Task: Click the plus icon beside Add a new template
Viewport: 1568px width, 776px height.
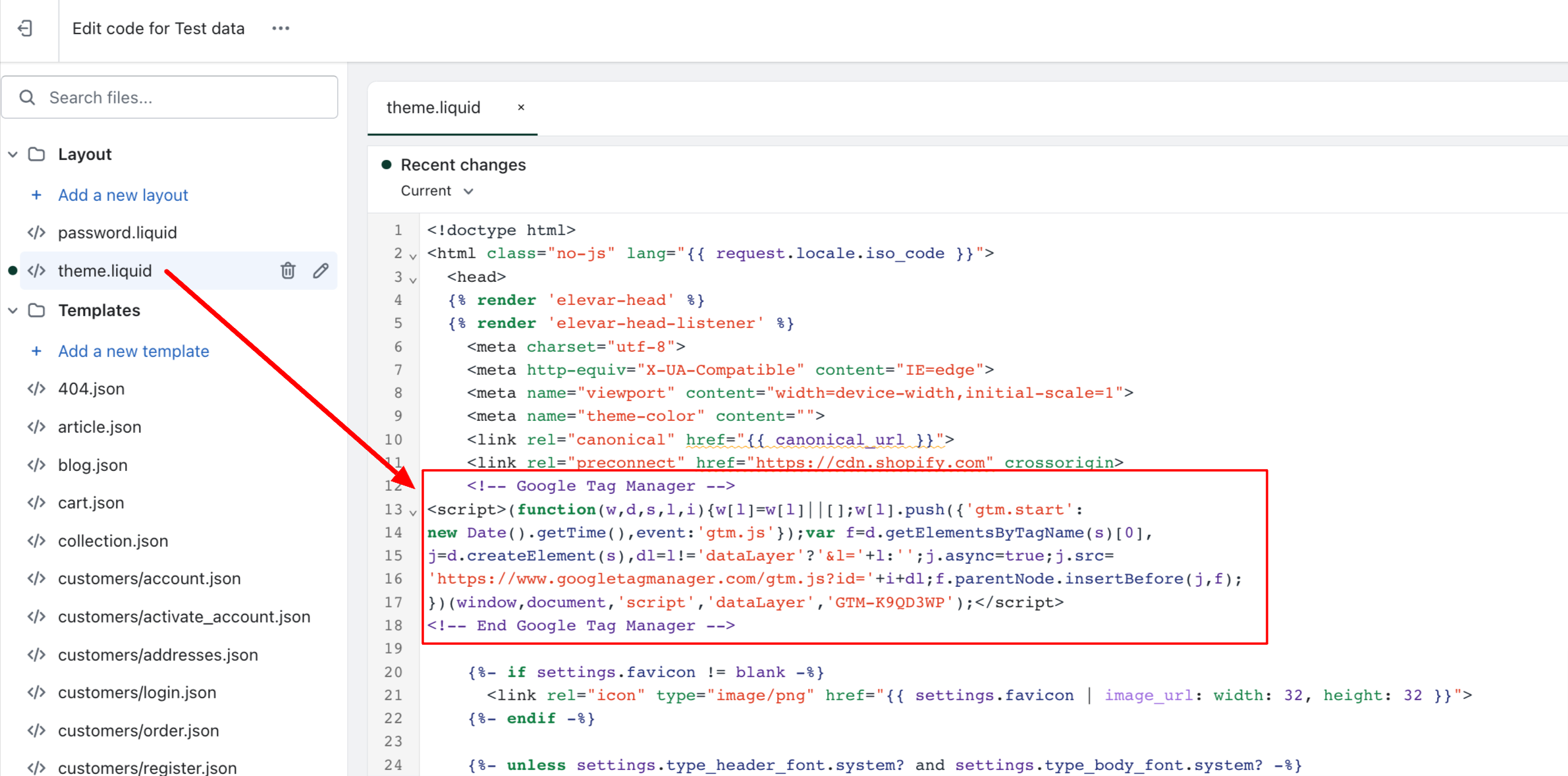Action: click(37, 351)
